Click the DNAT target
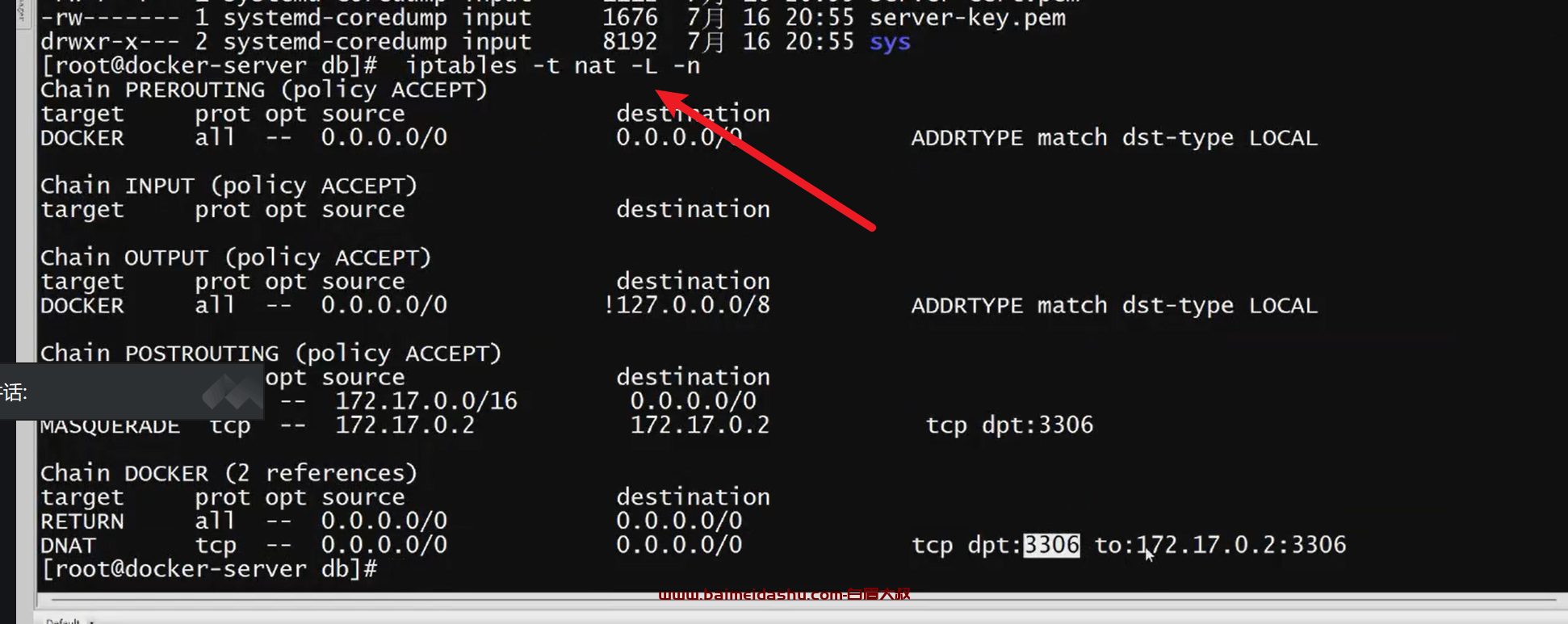Image resolution: width=1568 pixels, height=624 pixels. coord(68,545)
